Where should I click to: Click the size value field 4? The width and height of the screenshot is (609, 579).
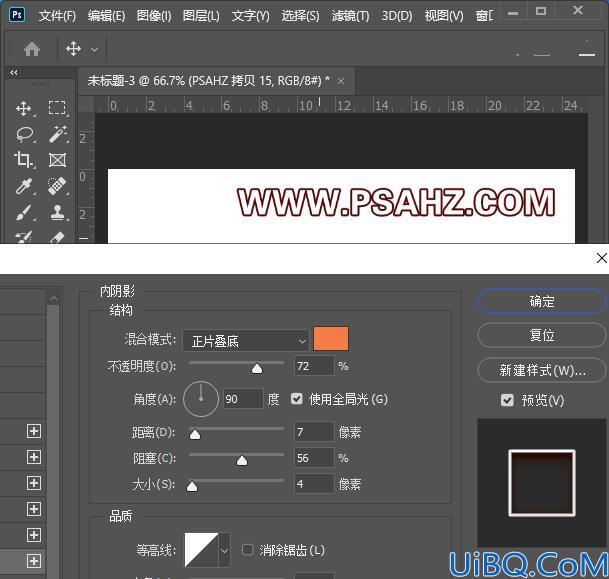coord(314,484)
